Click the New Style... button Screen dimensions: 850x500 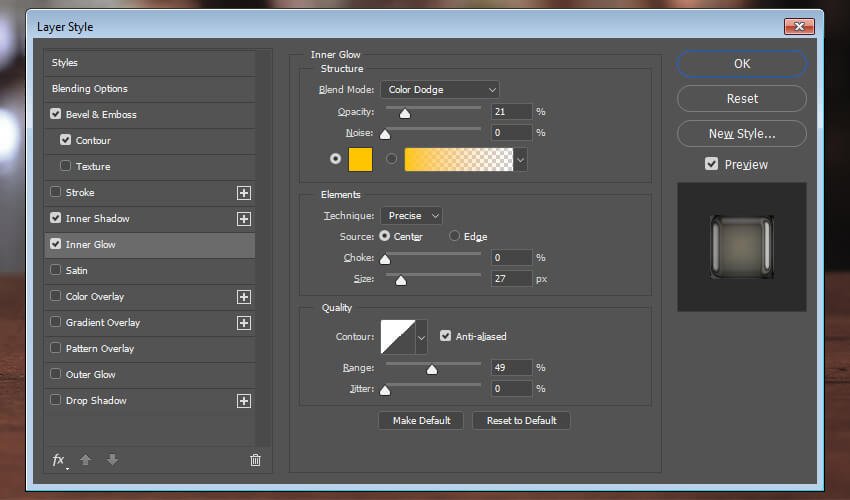tap(742, 133)
